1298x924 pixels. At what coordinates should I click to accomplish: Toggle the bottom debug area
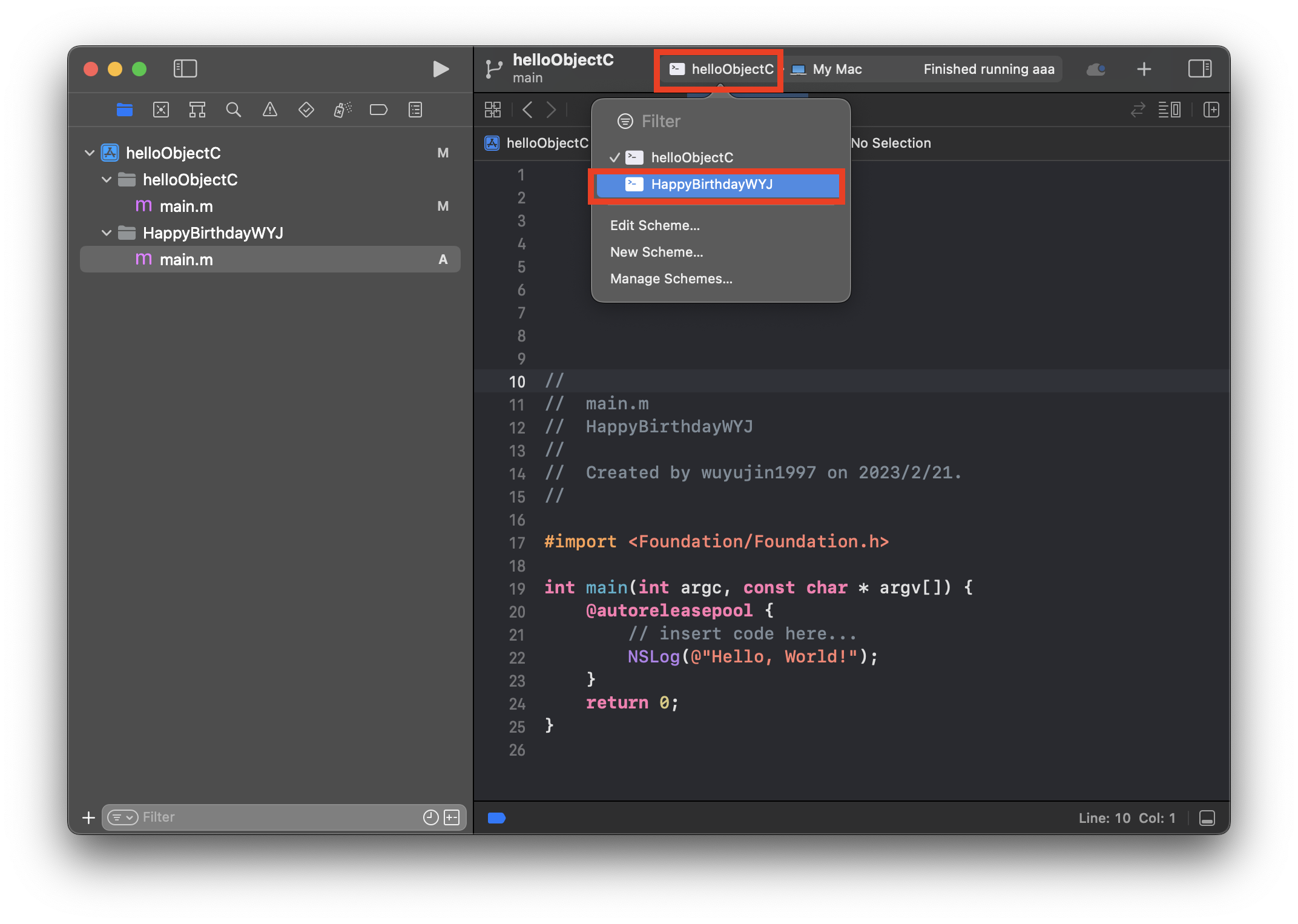click(1207, 818)
